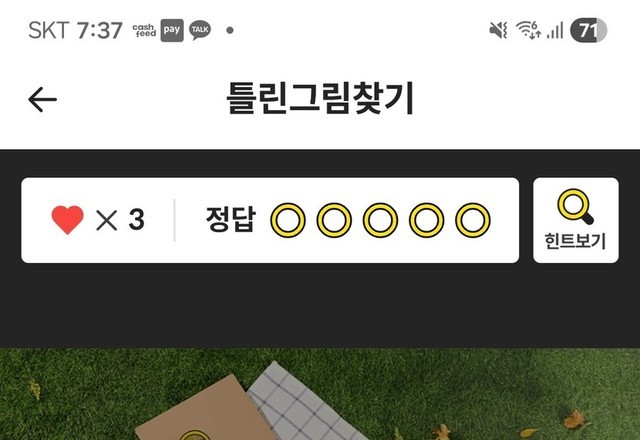
Task: Tap the muted sound status icon
Action: [x=499, y=30]
